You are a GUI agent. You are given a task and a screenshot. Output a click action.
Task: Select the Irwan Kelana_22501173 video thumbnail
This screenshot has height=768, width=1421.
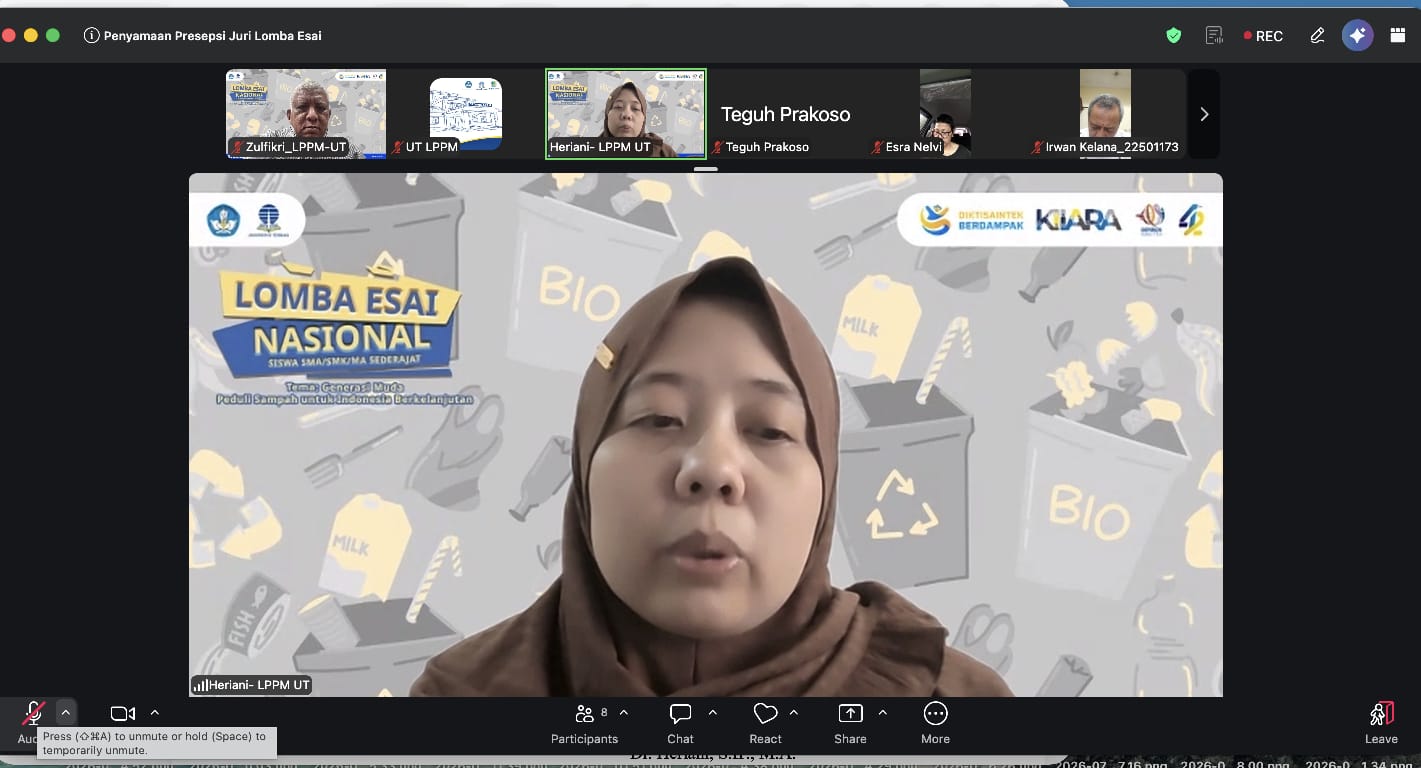point(1106,113)
